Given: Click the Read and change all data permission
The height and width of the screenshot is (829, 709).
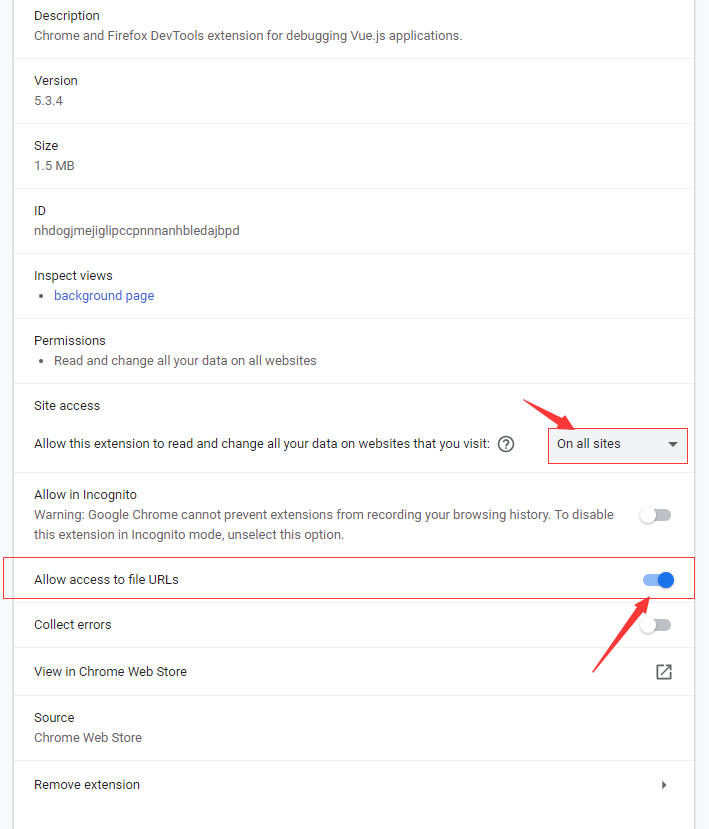Looking at the screenshot, I should [185, 361].
